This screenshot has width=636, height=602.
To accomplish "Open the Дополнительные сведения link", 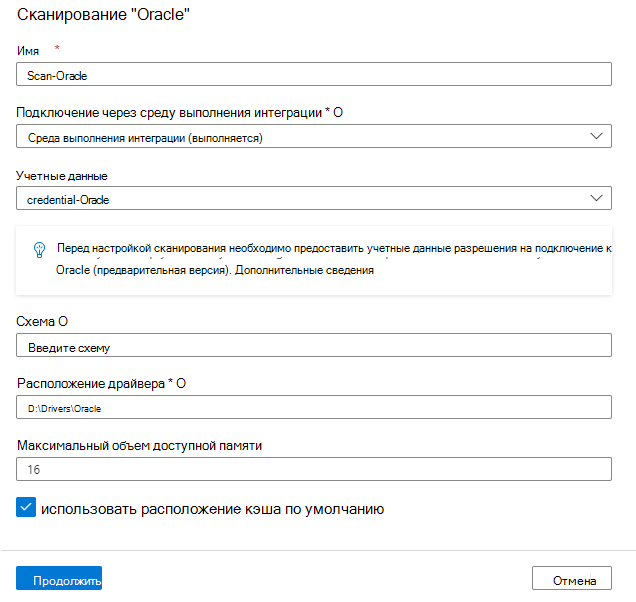I will (x=304, y=270).
